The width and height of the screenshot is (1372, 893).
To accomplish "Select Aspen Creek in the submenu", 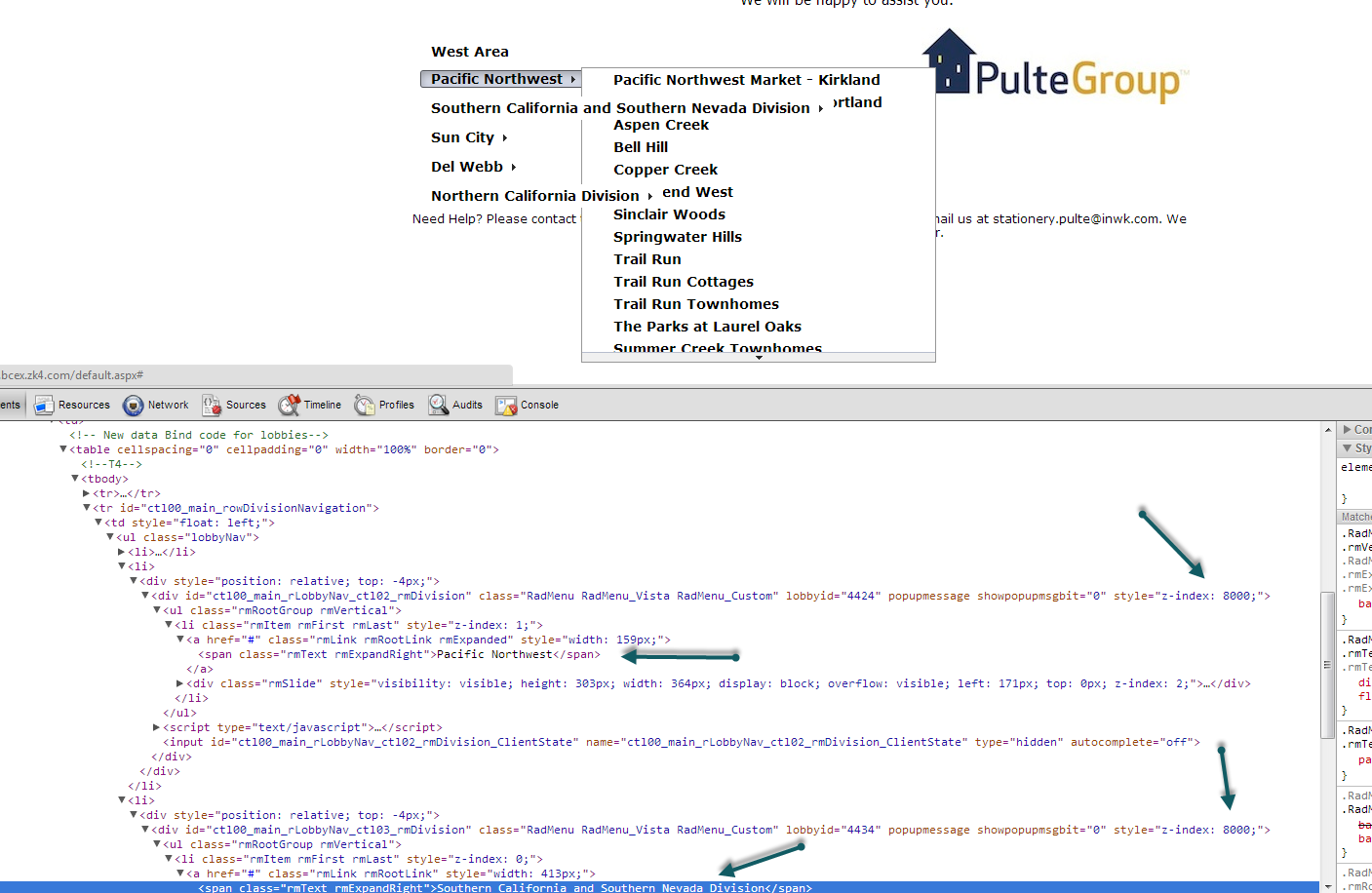I will (661, 125).
